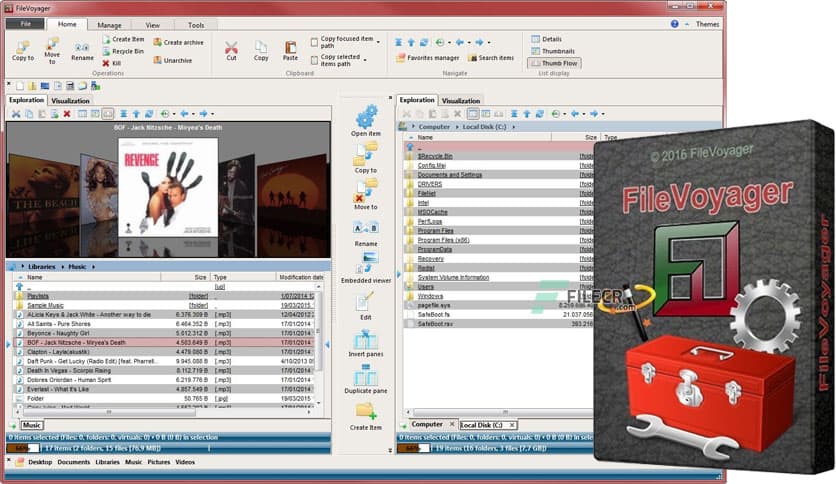Click the Duplicate pane icon

click(366, 380)
